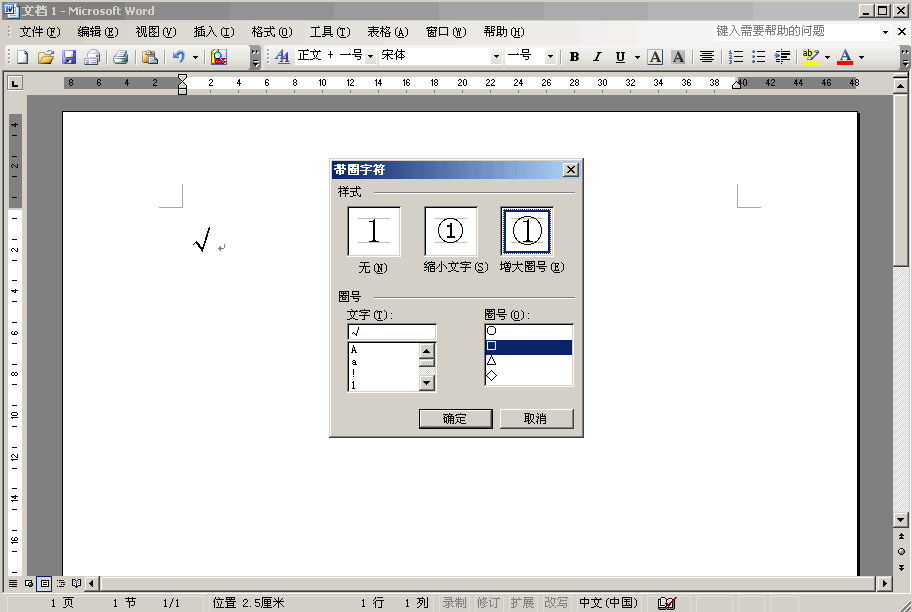Create a new blank document

pyautogui.click(x=22, y=57)
